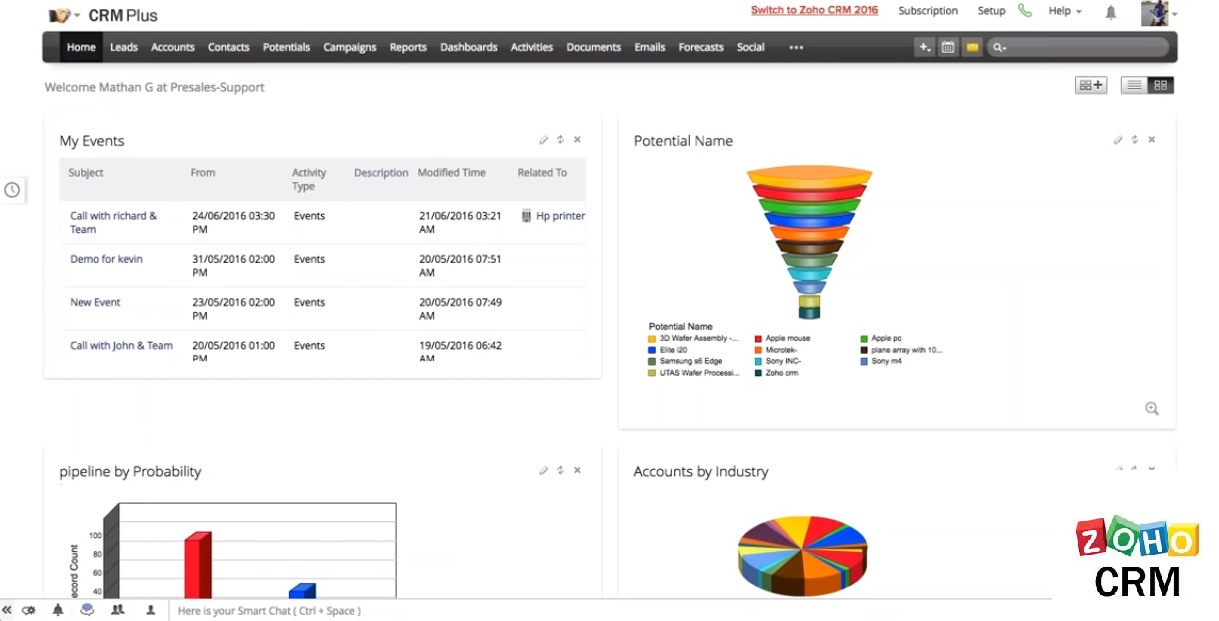Reorder the Potential Name component
1219x621 pixels.
pos(1135,140)
